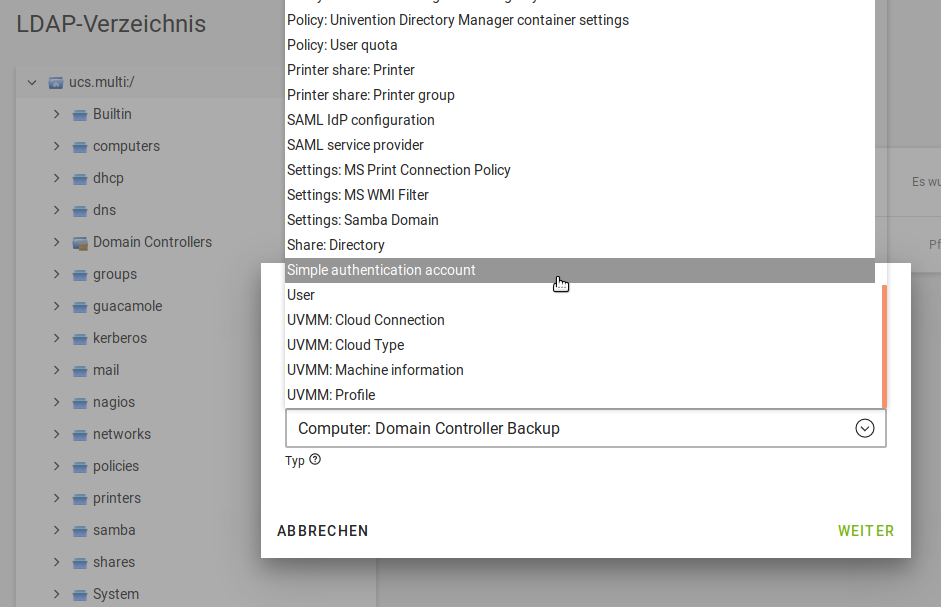
Task: Choose SAML IdP configuration option
Action: click(x=580, y=120)
